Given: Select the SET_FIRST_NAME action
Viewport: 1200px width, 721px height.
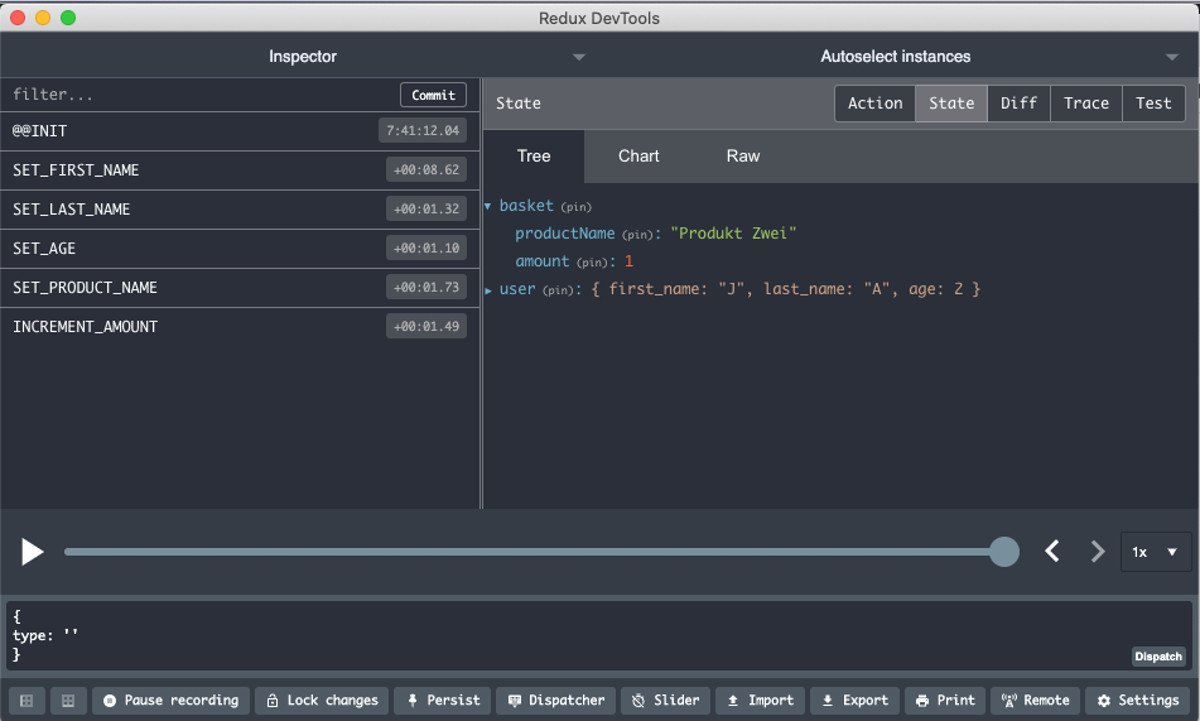Looking at the screenshot, I should pyautogui.click(x=240, y=170).
